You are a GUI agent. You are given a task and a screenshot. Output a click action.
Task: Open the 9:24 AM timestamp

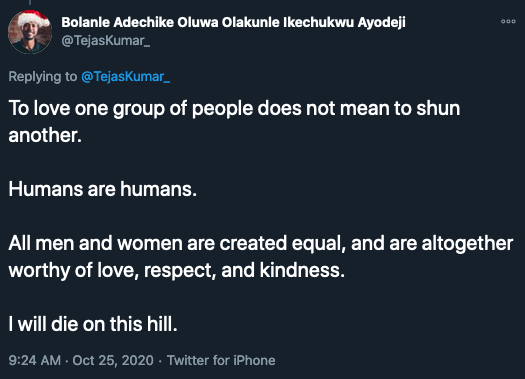pos(35,361)
